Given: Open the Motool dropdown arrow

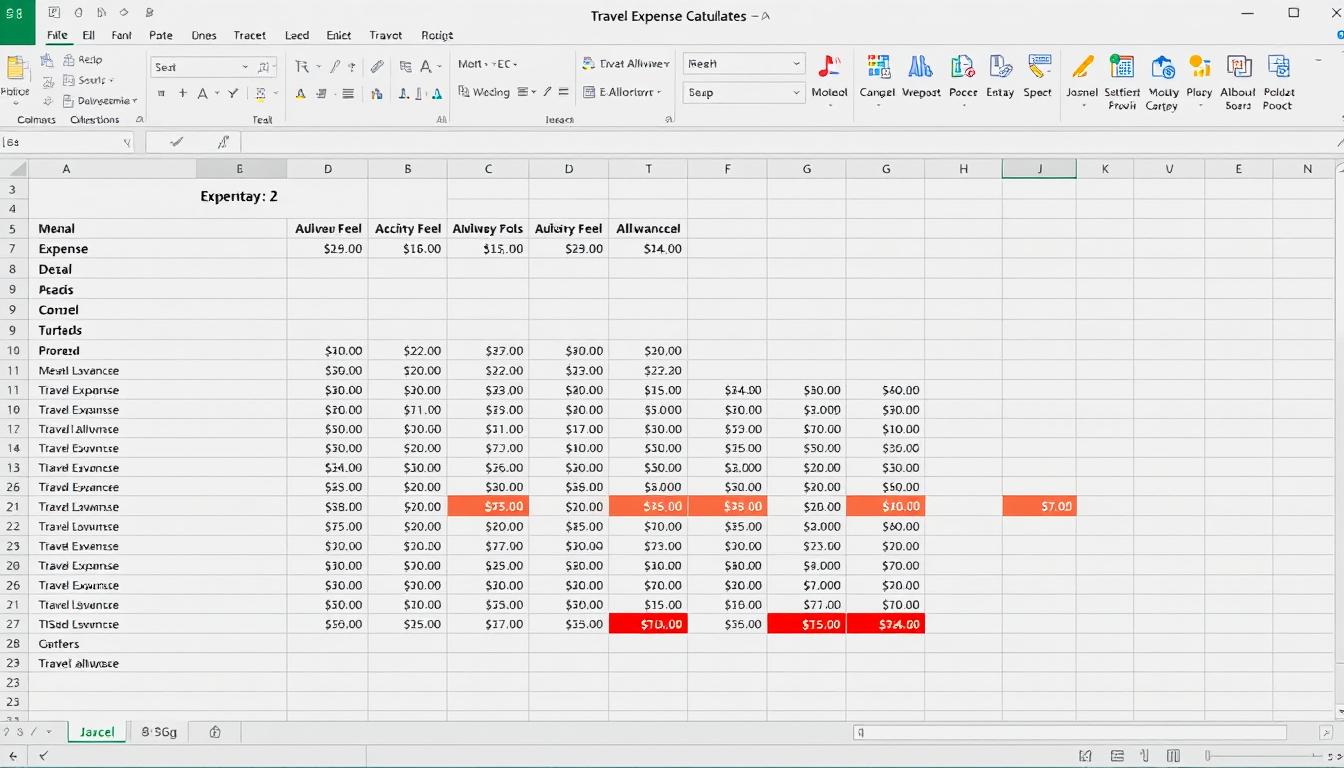Looking at the screenshot, I should pyautogui.click(x=829, y=105).
